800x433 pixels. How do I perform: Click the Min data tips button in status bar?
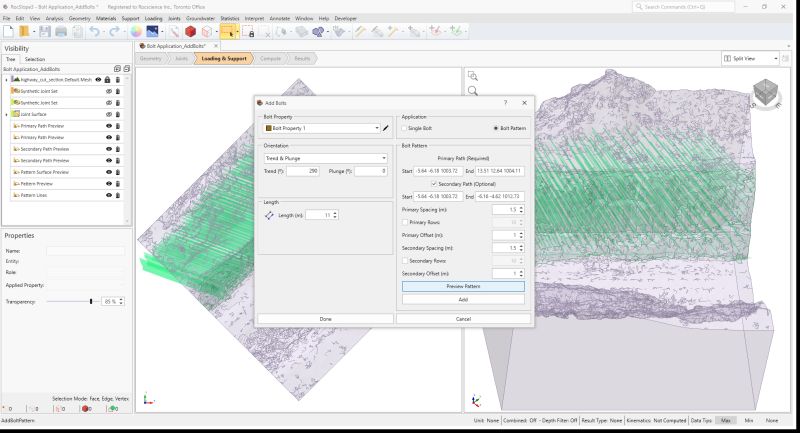point(748,420)
